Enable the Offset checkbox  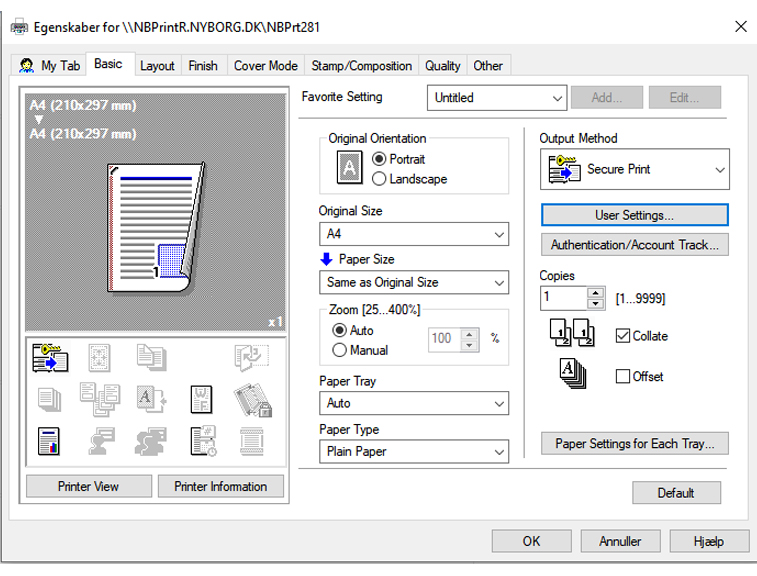(x=623, y=377)
